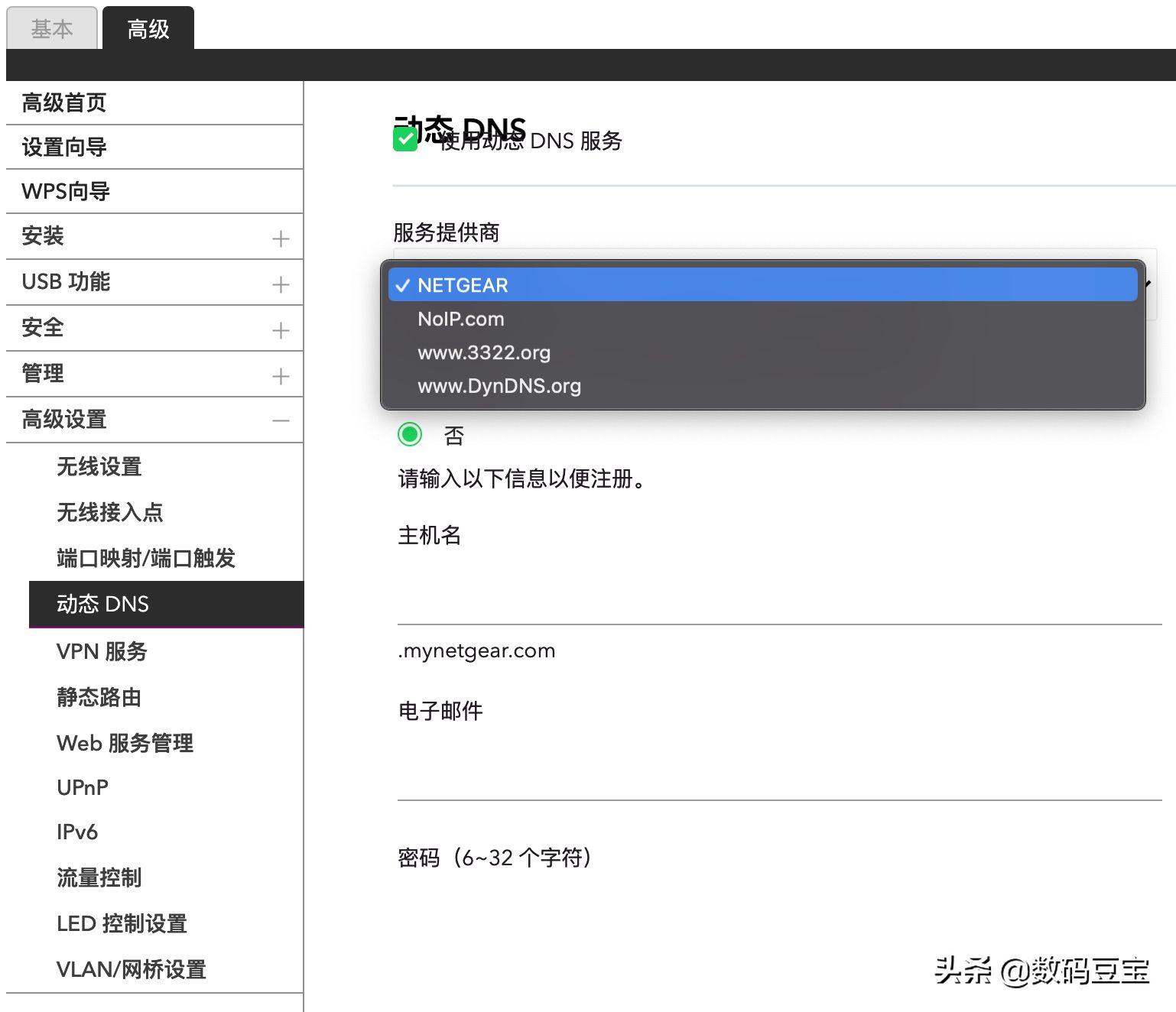Choose www.3322.org from the provider dropdown
Image resolution: width=1176 pixels, height=1012 pixels.
point(763,352)
